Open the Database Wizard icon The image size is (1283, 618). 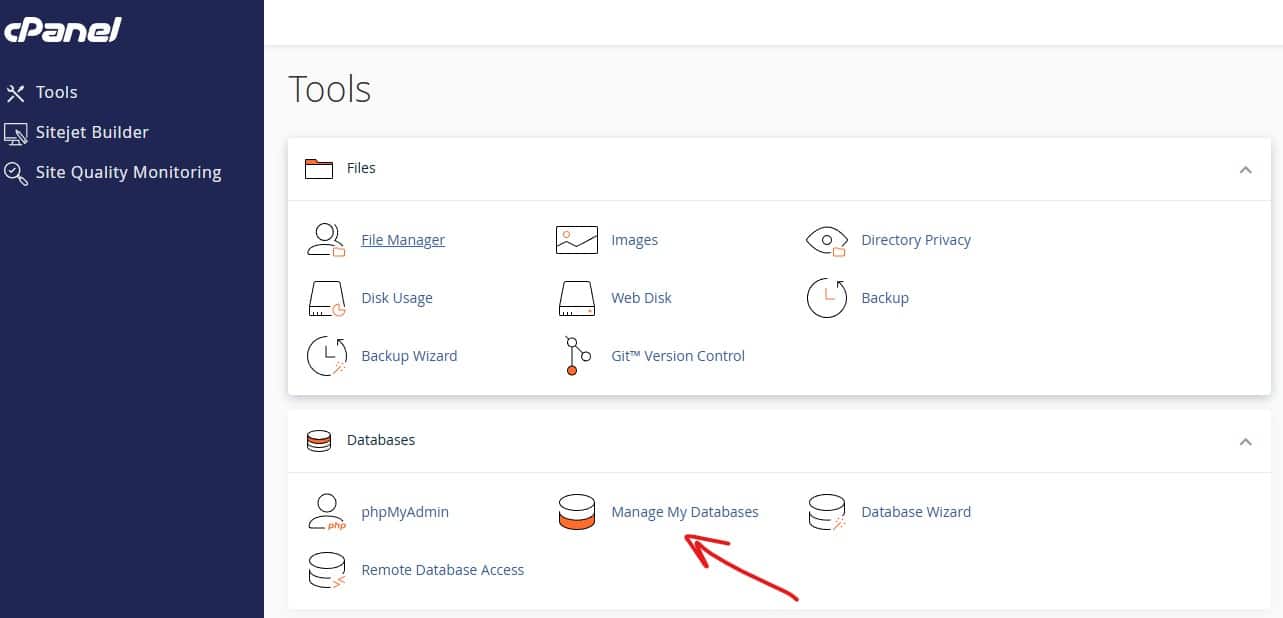click(826, 512)
